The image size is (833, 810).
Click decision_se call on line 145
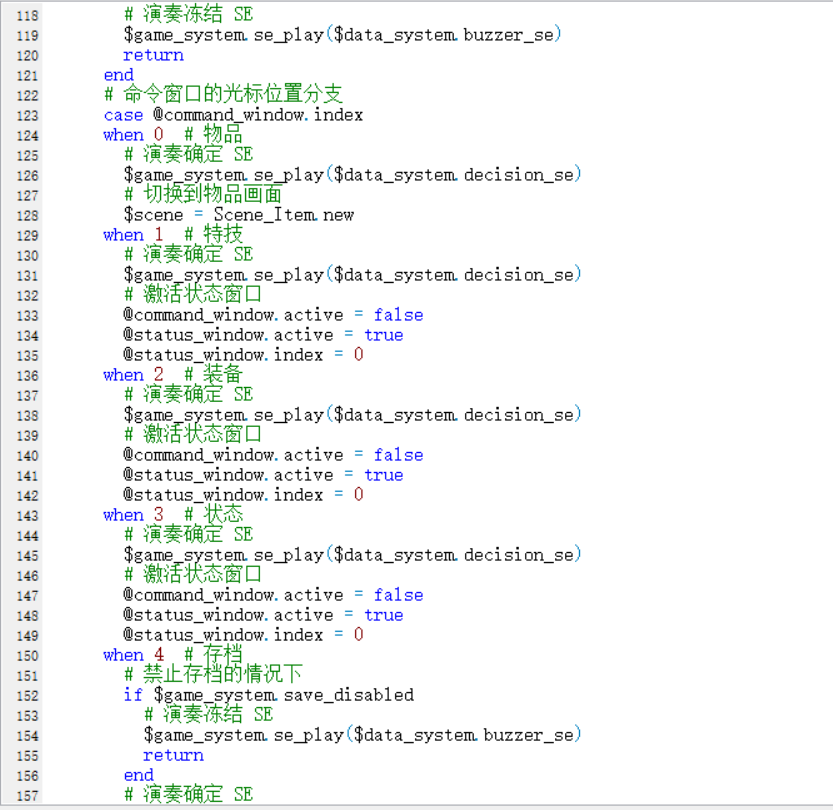(353, 555)
